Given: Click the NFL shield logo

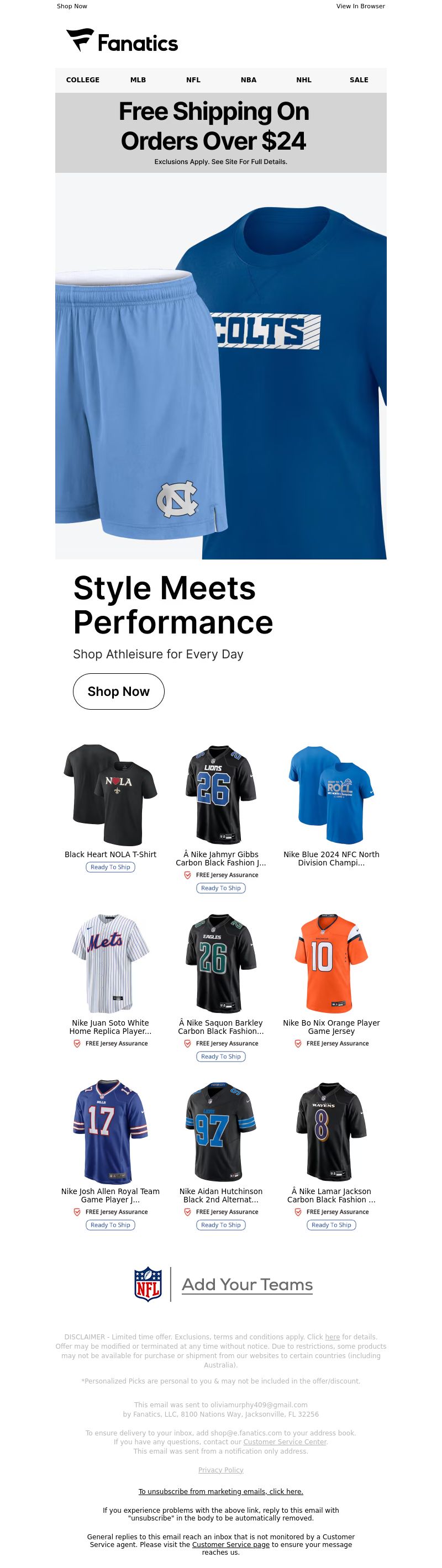Looking at the screenshot, I should 148,1284.
